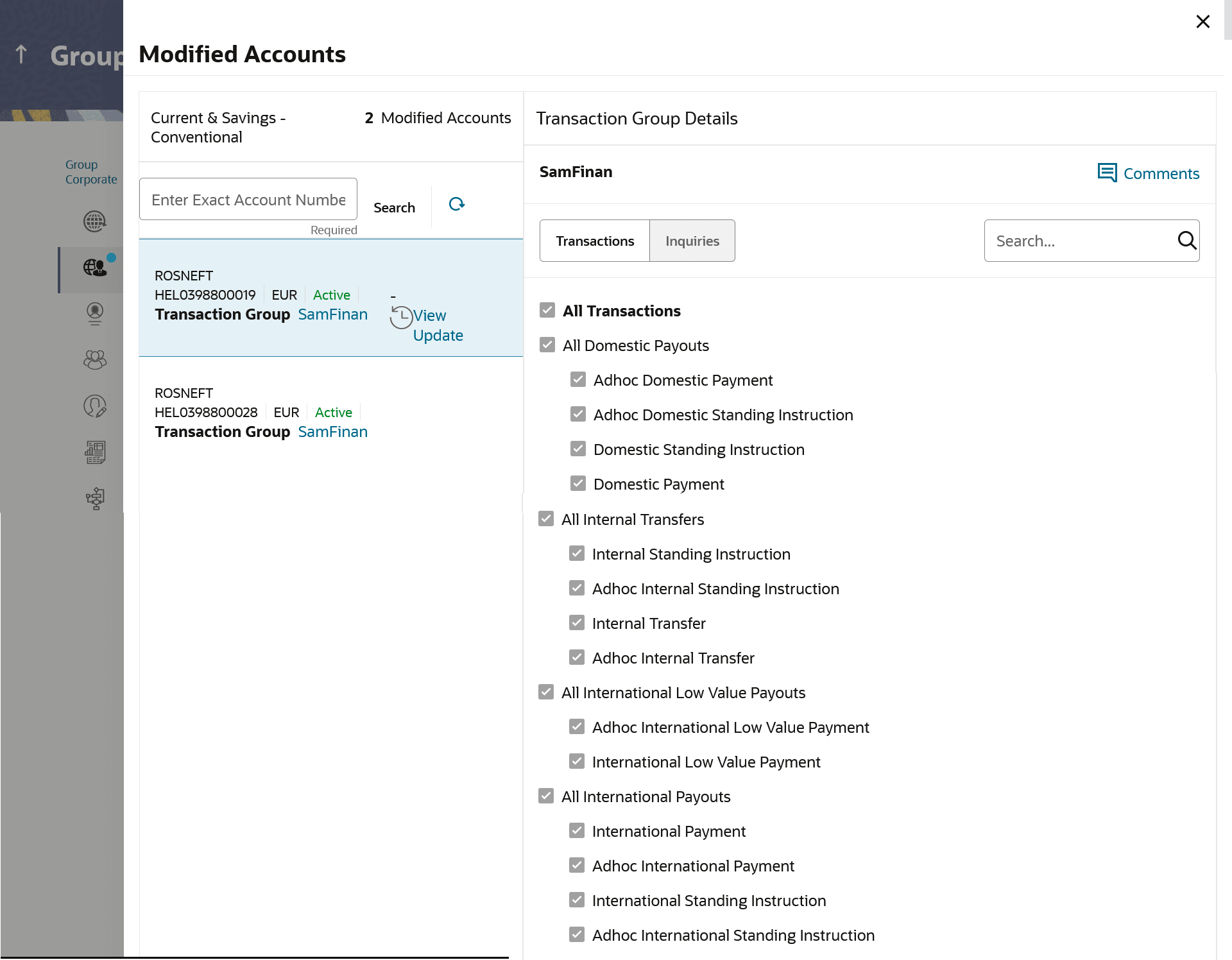This screenshot has height=960, width=1232.
Task: Open SamFinan link for account HEL0398800028
Action: tap(332, 432)
